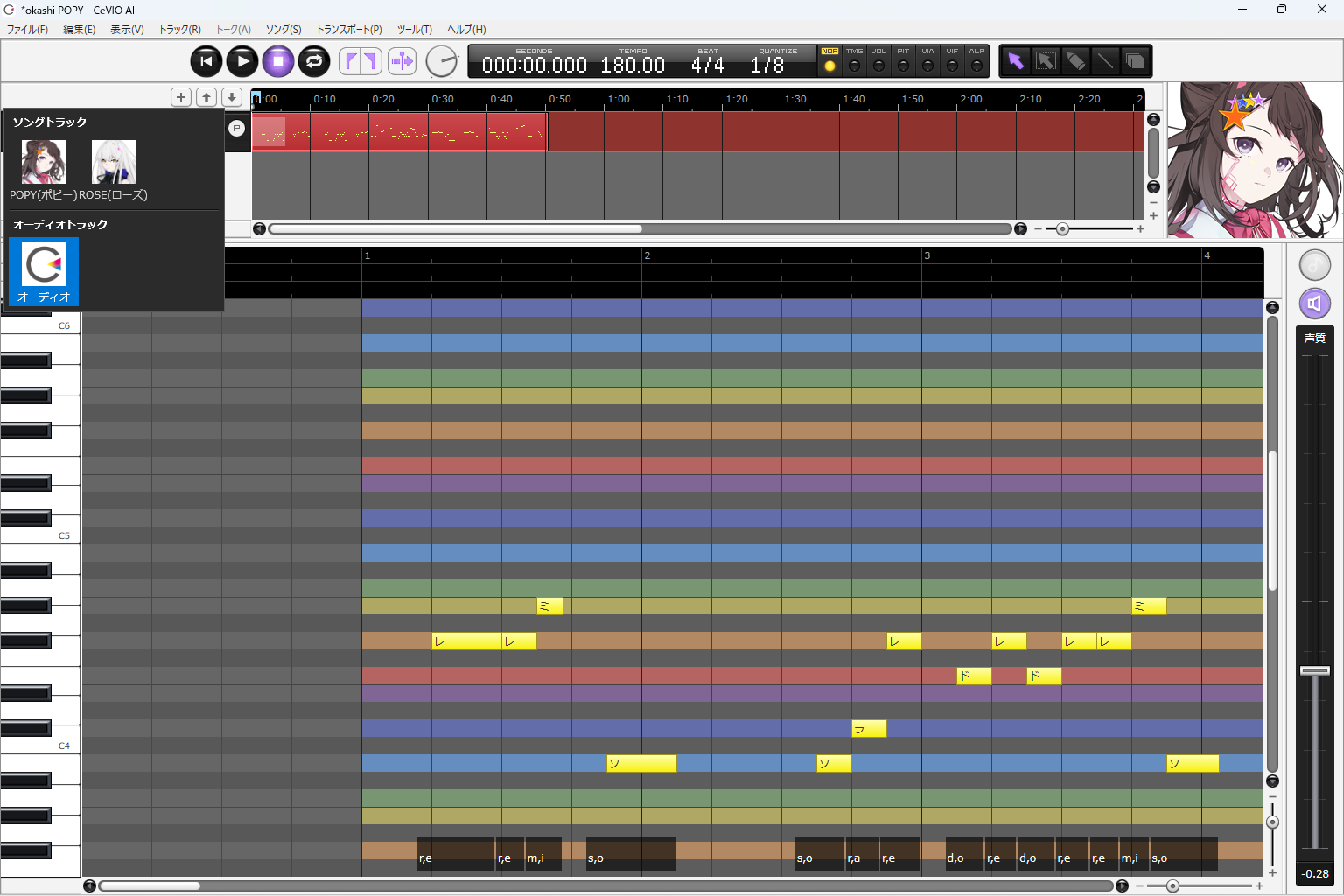The image size is (1344, 896).
Task: Click the QUANTIZE 1/8 setting
Action: pyautogui.click(x=767, y=65)
